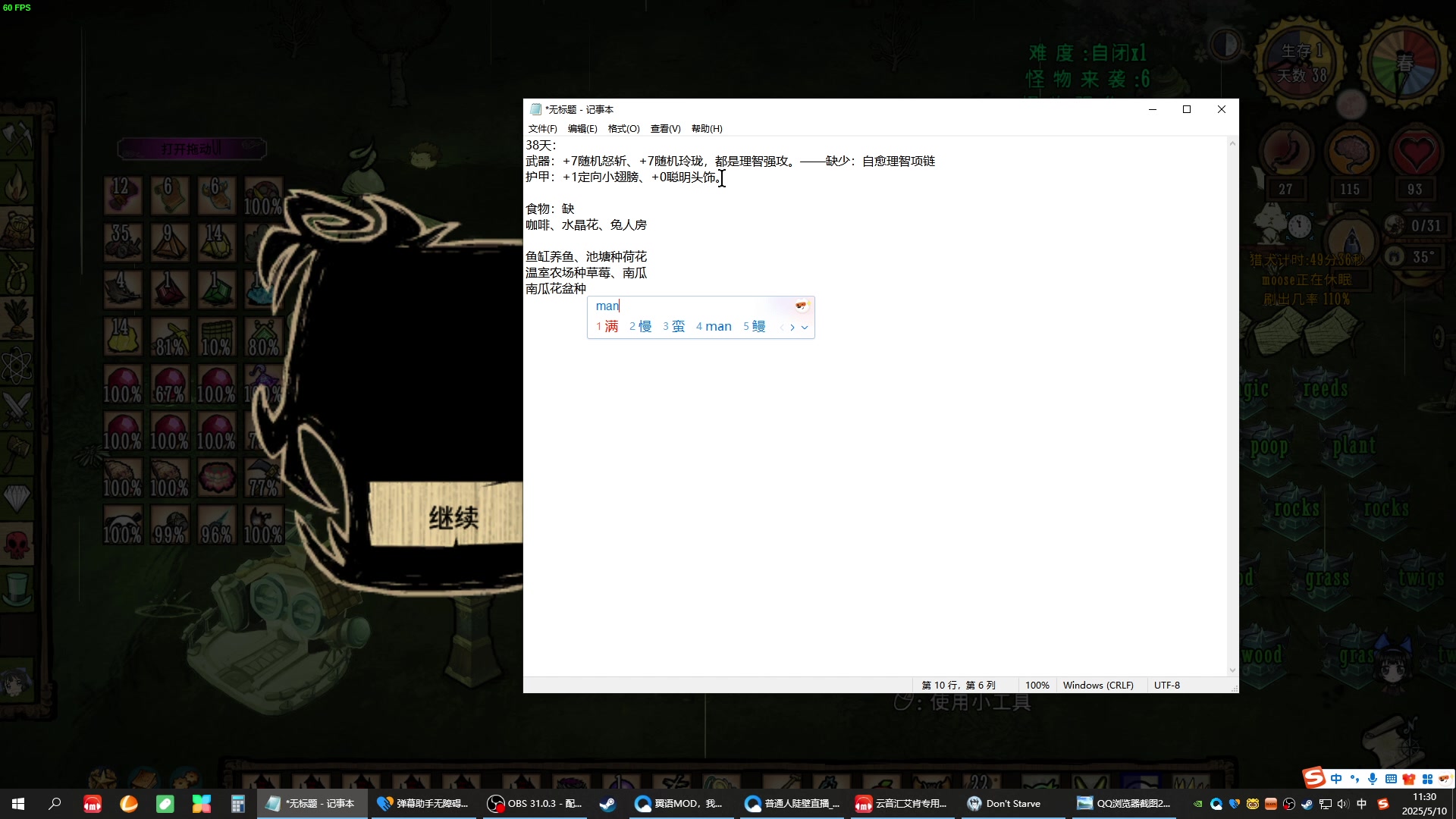Open Steam from the taskbar
The image size is (1456, 819).
pos(607,804)
